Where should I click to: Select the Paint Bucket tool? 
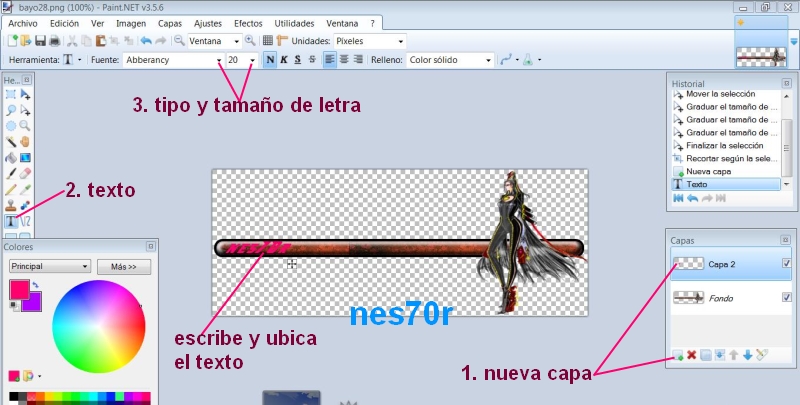tap(11, 158)
